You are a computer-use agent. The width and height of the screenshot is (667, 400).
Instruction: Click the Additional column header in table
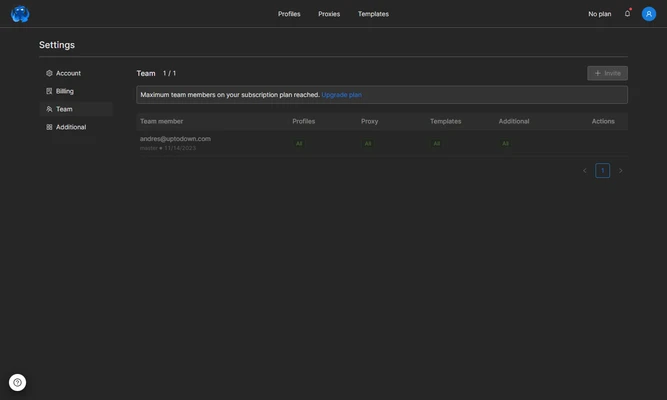click(x=514, y=121)
